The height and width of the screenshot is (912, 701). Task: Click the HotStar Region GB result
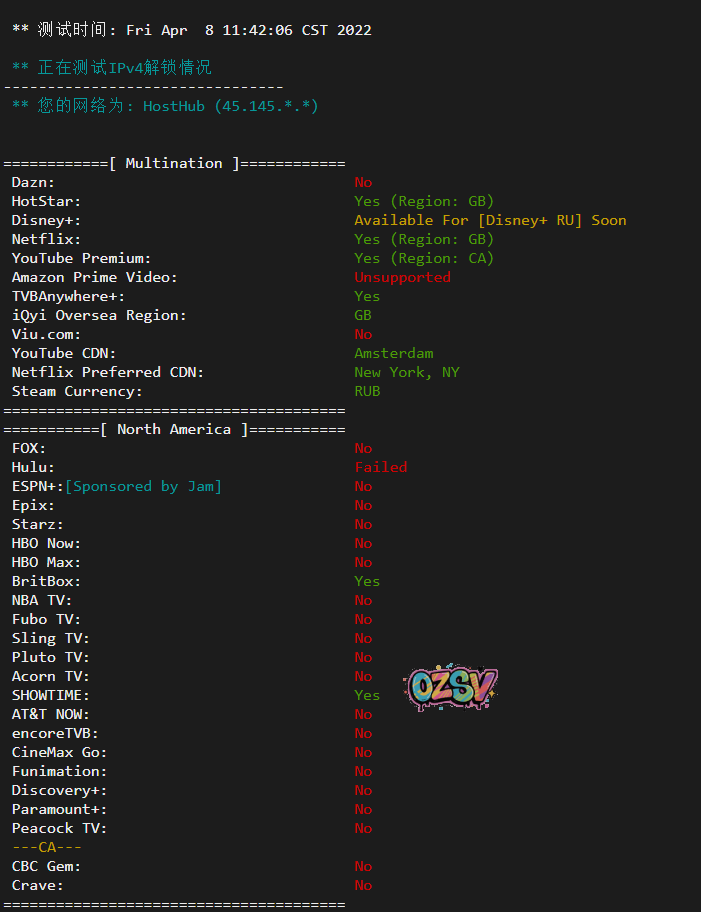(x=424, y=201)
